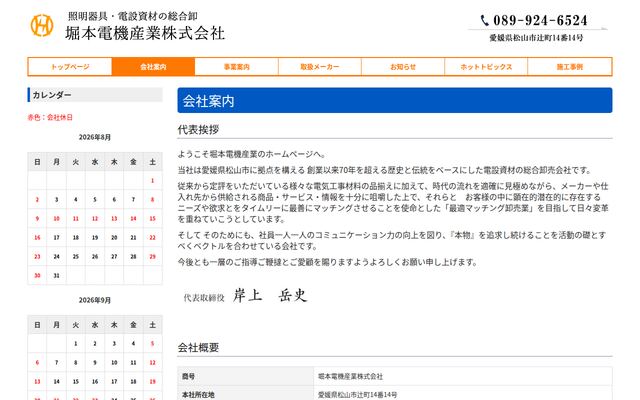640x400 pixels.
Task: Open the 取扱メーカー navigation tab
Action: (320, 67)
